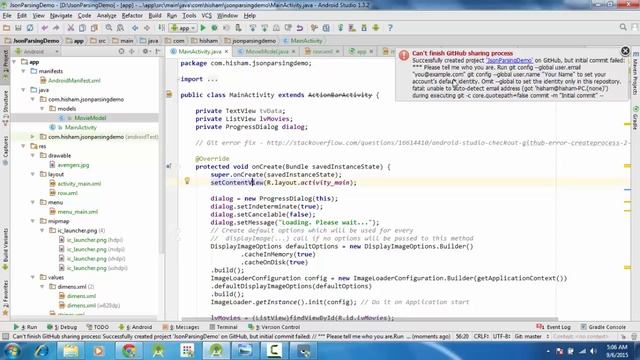Click the Copy toolbar icon

tap(82, 28)
